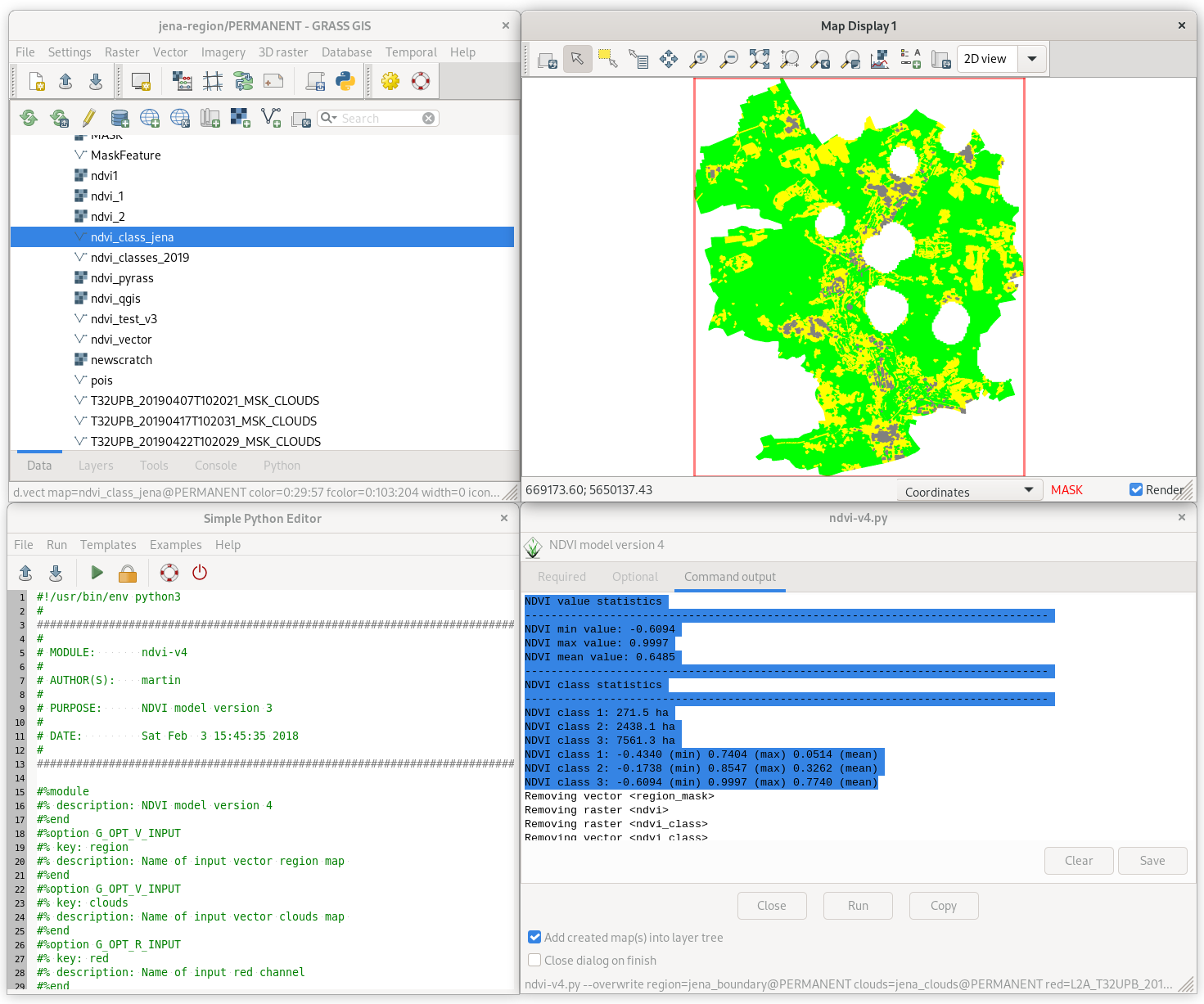
Task: Click the Close button in ndvi-v4.py dialog
Action: [772, 906]
